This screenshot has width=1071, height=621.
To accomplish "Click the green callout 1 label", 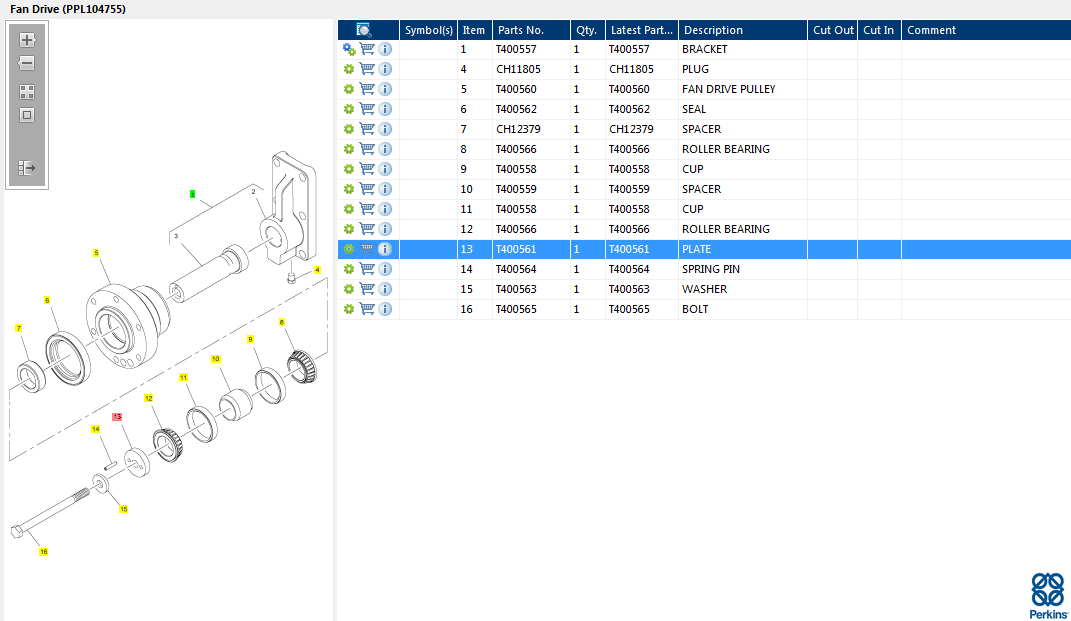I will (x=192, y=193).
